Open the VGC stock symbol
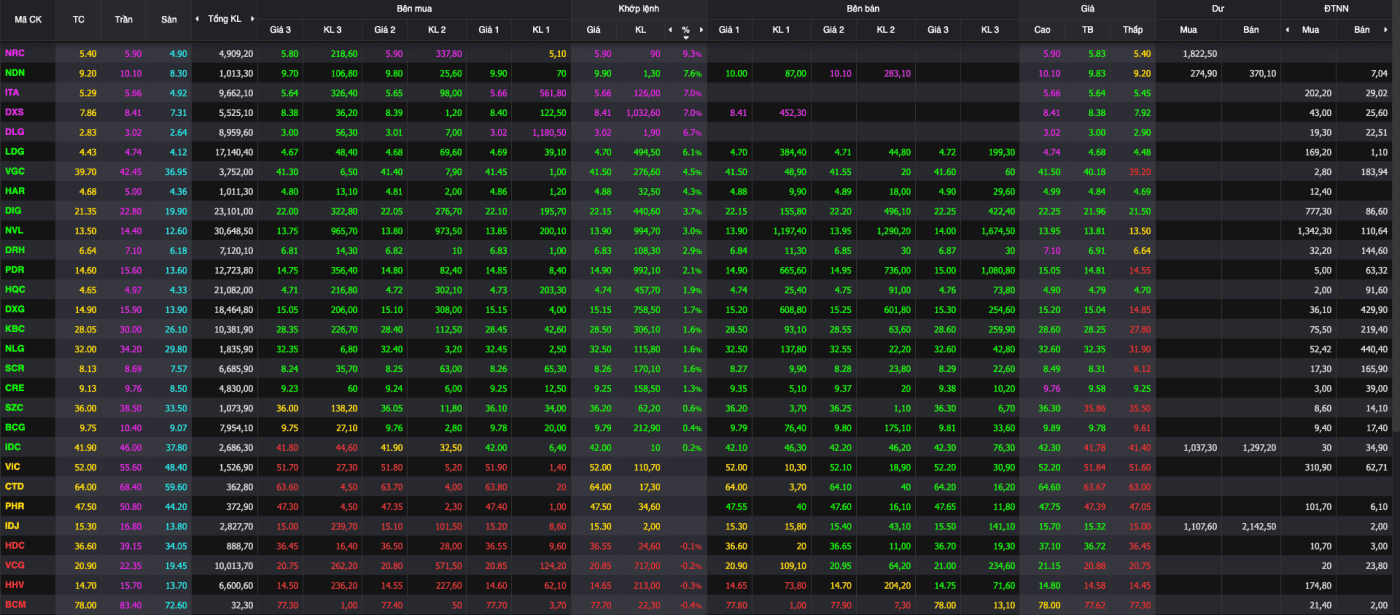This screenshot has width=1400, height=615. [14, 171]
